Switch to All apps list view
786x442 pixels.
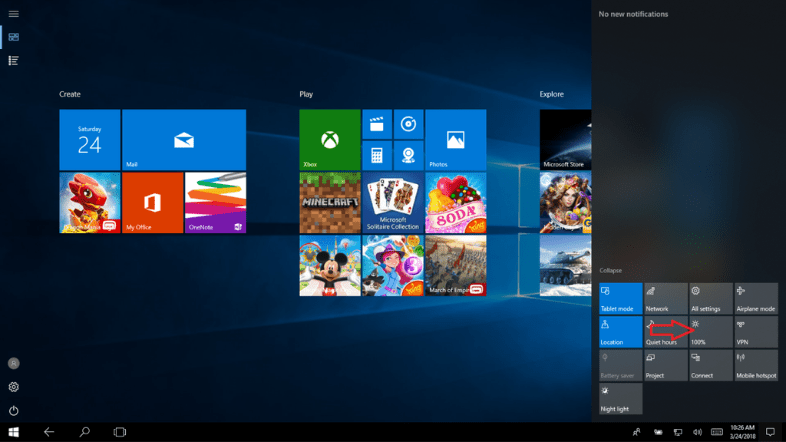[13, 61]
